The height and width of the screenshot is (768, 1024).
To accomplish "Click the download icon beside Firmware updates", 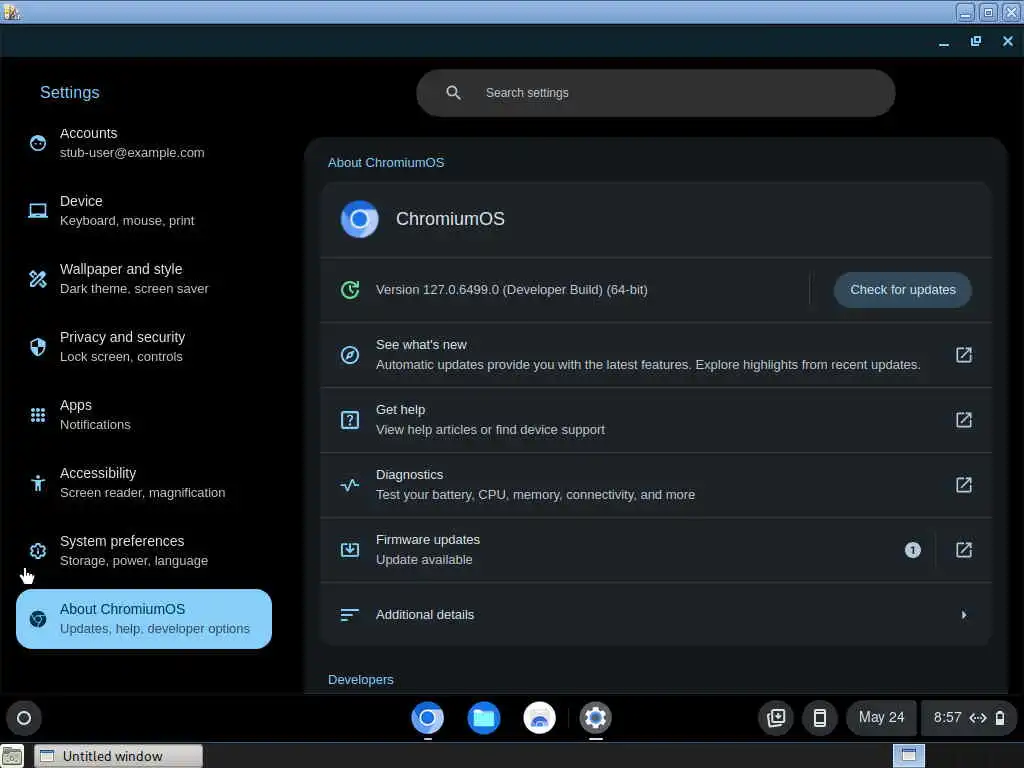I will (x=350, y=550).
